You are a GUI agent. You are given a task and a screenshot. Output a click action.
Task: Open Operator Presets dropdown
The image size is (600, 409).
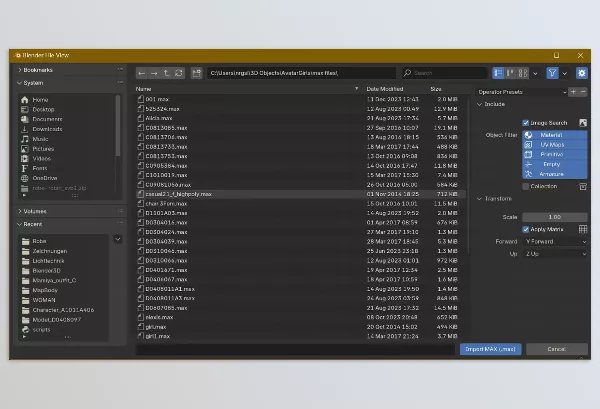(x=522, y=92)
